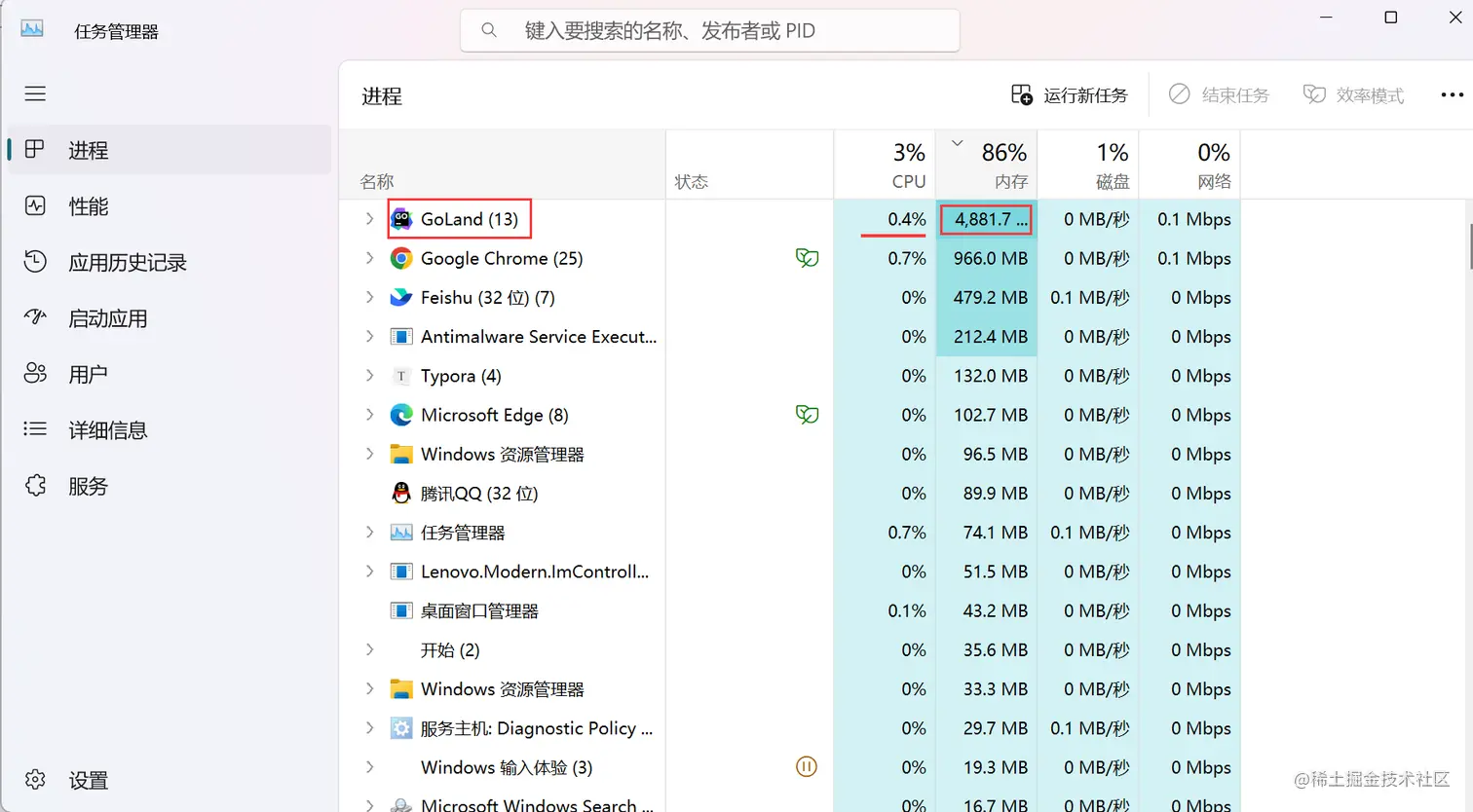Switch to the 性能 tab
The height and width of the screenshot is (812, 1473).
[x=170, y=206]
